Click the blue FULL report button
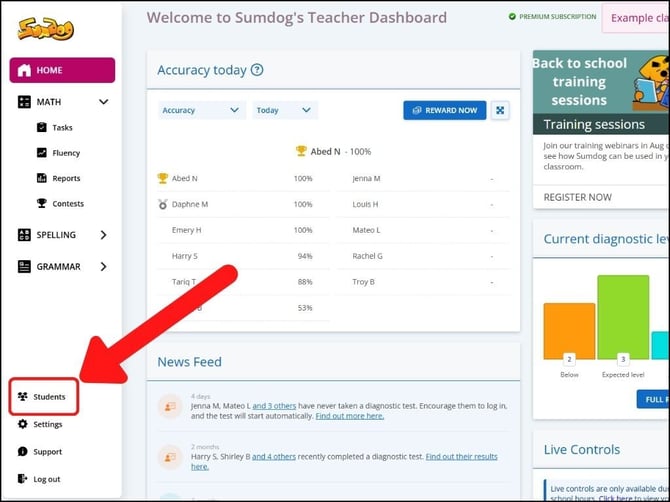The image size is (670, 502). point(653,399)
